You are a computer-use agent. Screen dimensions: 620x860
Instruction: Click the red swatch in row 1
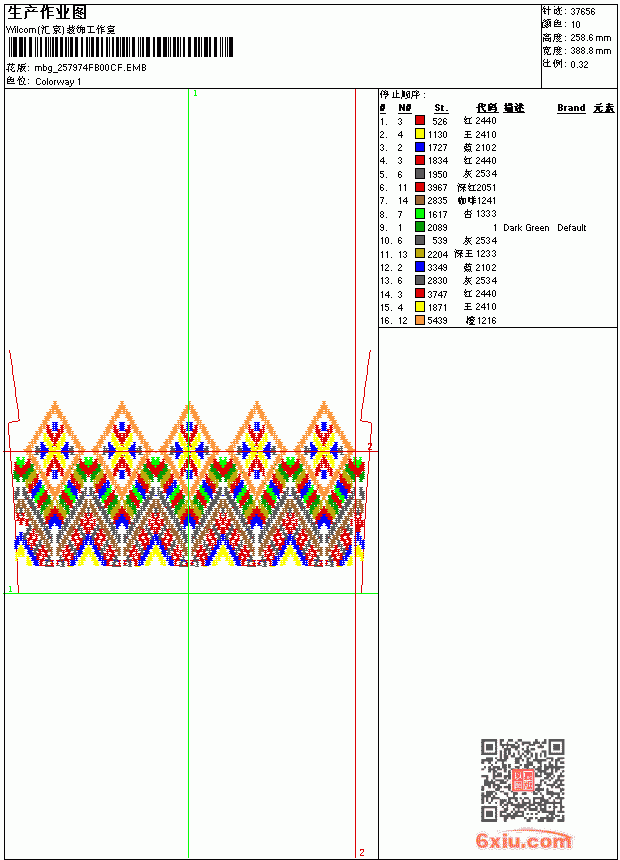[x=420, y=120]
